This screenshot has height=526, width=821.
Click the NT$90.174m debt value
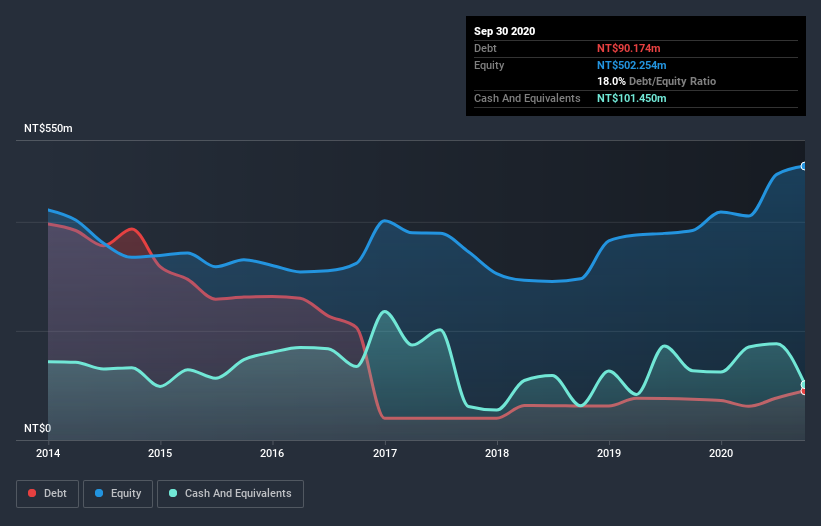[x=629, y=48]
